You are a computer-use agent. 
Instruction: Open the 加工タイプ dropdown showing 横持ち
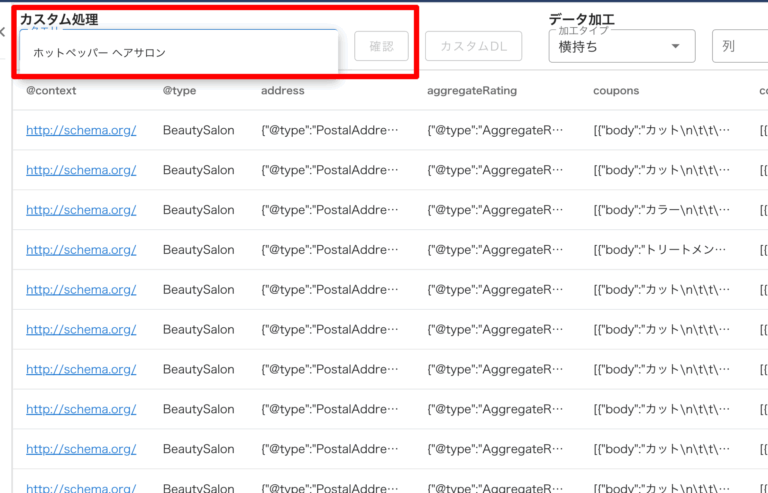click(621, 46)
